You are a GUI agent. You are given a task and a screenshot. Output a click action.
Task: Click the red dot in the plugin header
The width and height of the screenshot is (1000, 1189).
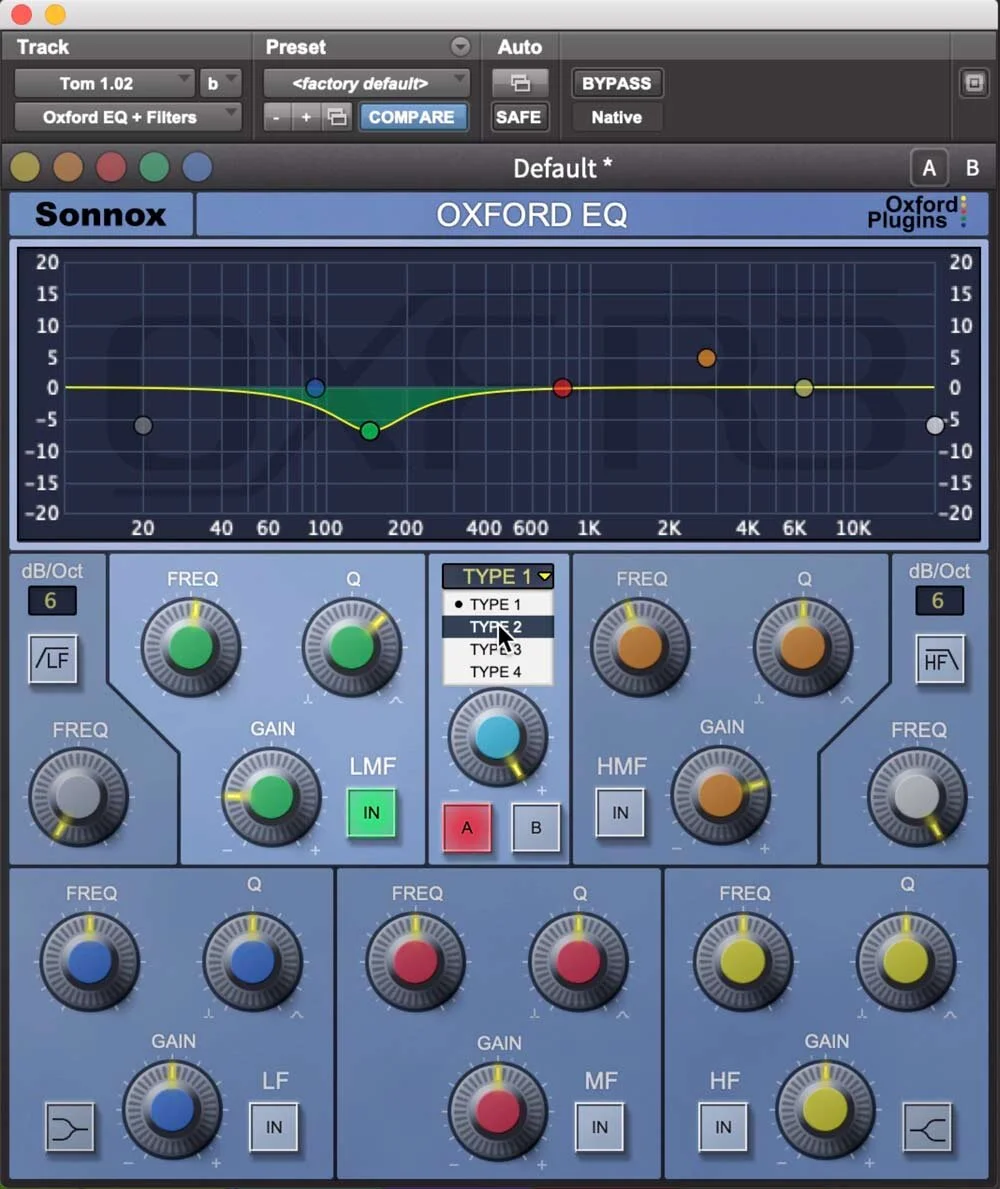coord(111,167)
